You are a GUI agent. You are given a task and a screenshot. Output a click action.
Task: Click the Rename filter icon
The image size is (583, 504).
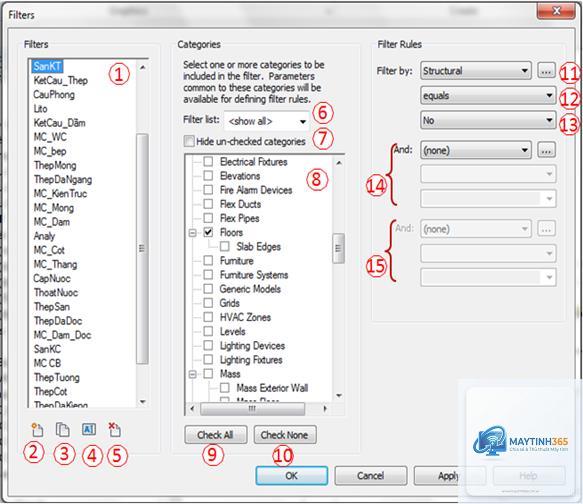(x=88, y=430)
